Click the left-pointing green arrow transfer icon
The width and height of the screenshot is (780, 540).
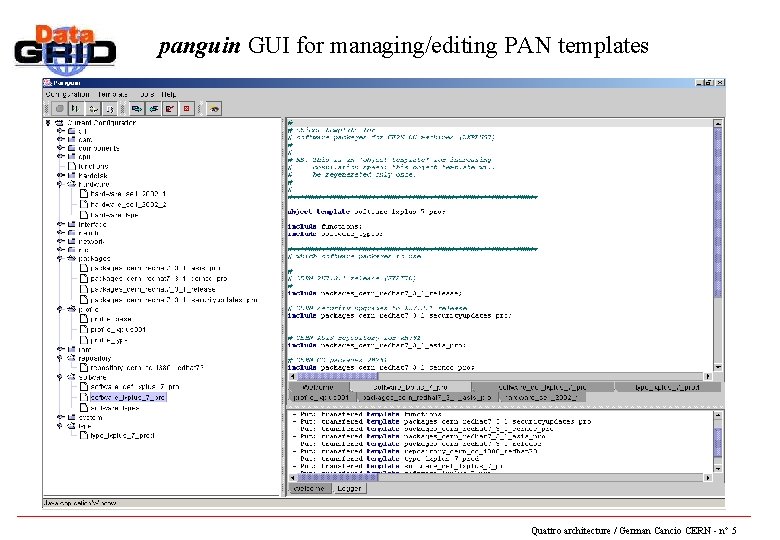click(x=153, y=108)
